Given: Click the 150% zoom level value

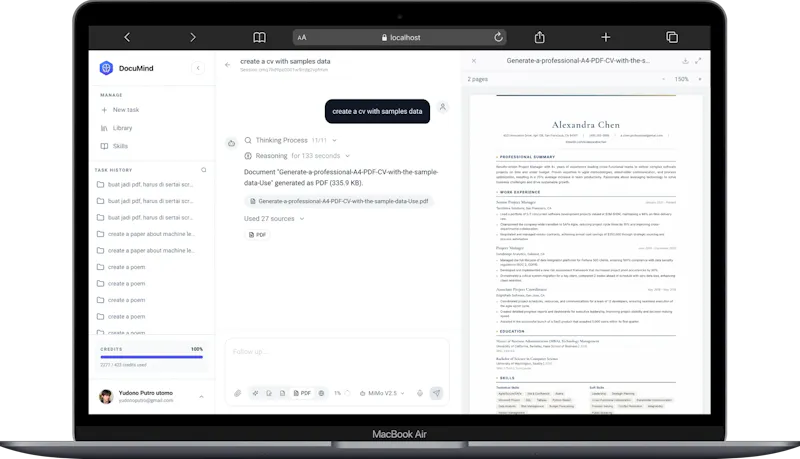Looking at the screenshot, I should 682,79.
